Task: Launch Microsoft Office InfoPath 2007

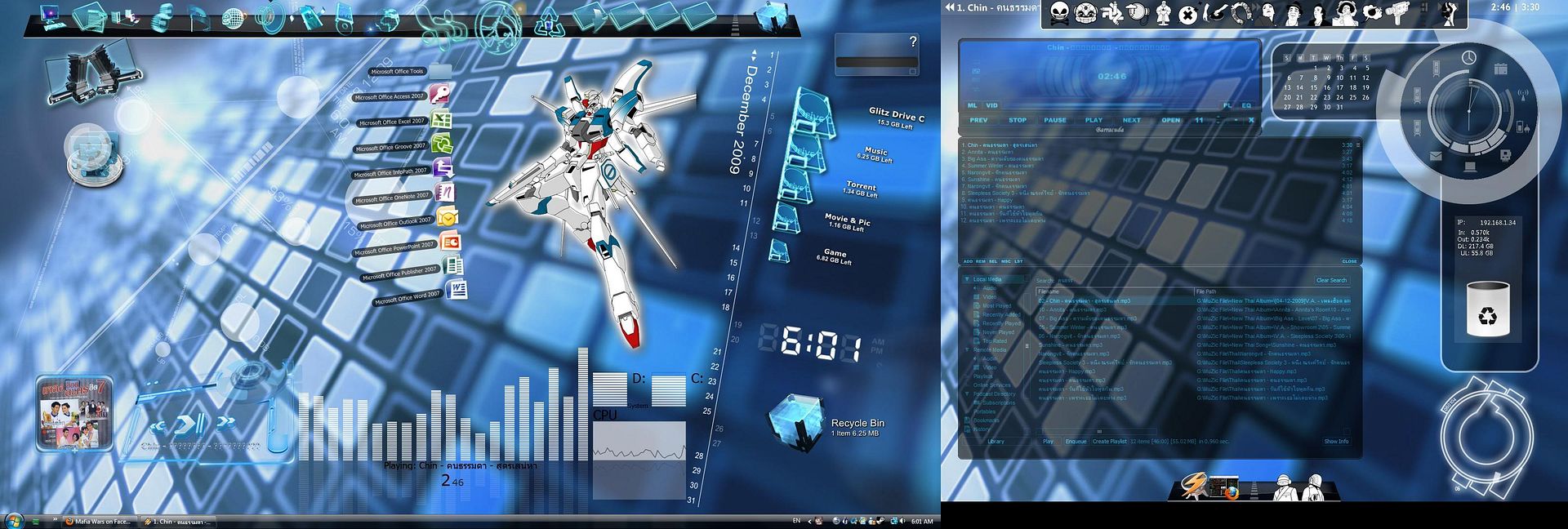Action: tap(443, 168)
